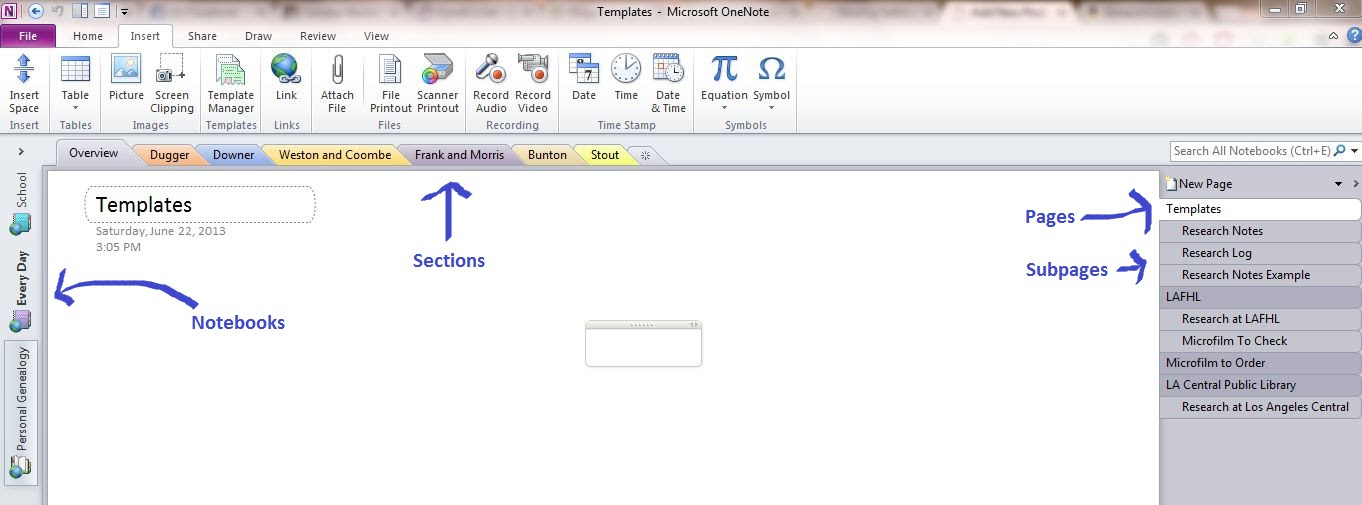Open the Personal Genealogy notebook
Viewport: 1362px width, 505px height.
[20, 412]
